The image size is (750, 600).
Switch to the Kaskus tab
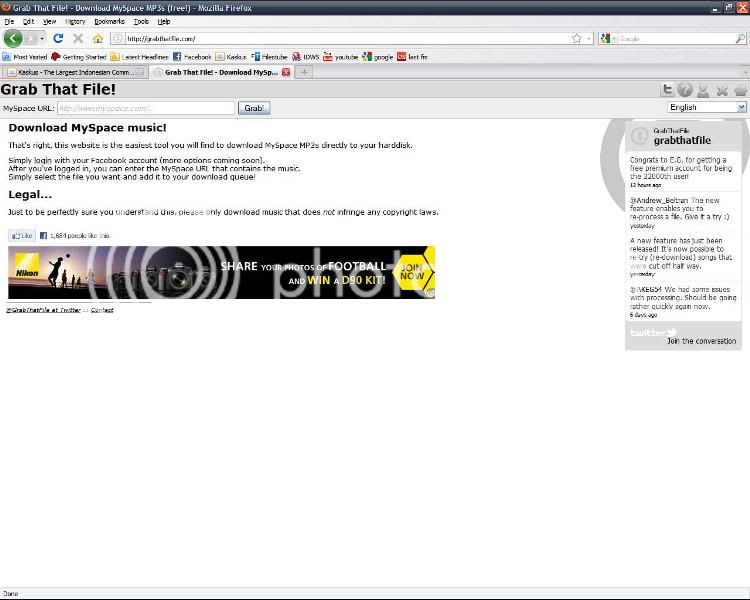[x=75, y=72]
